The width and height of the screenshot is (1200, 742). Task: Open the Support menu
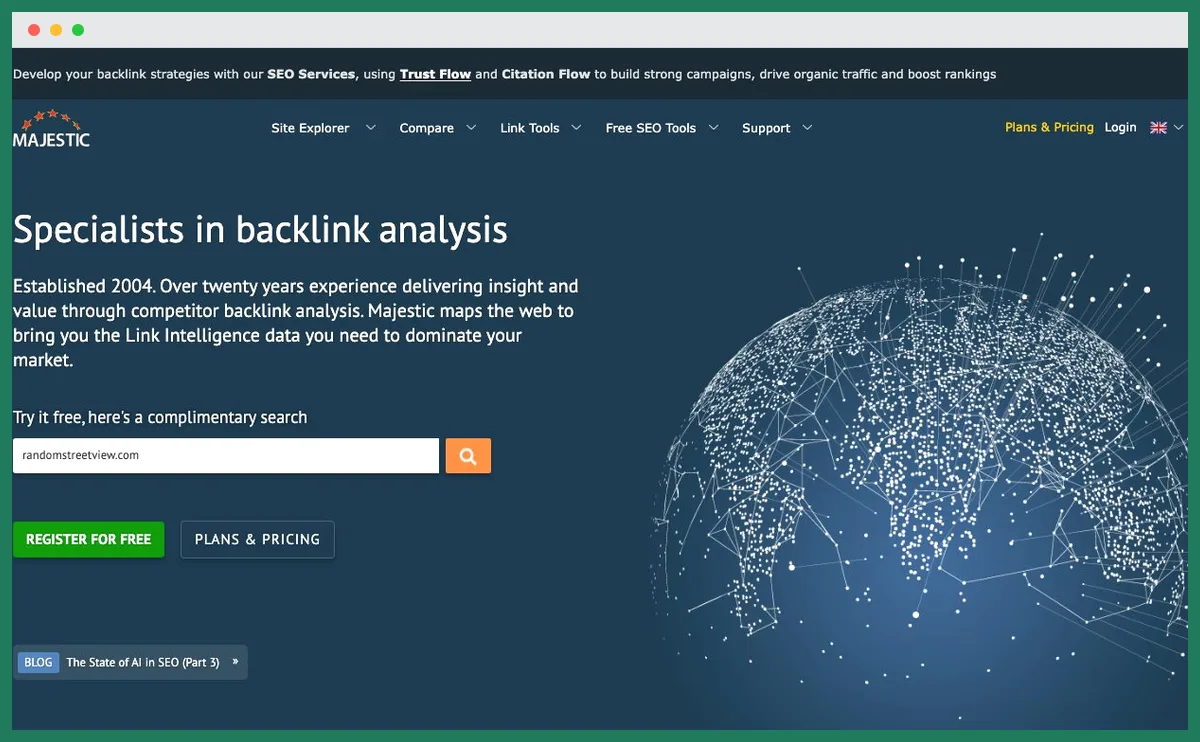pos(766,128)
